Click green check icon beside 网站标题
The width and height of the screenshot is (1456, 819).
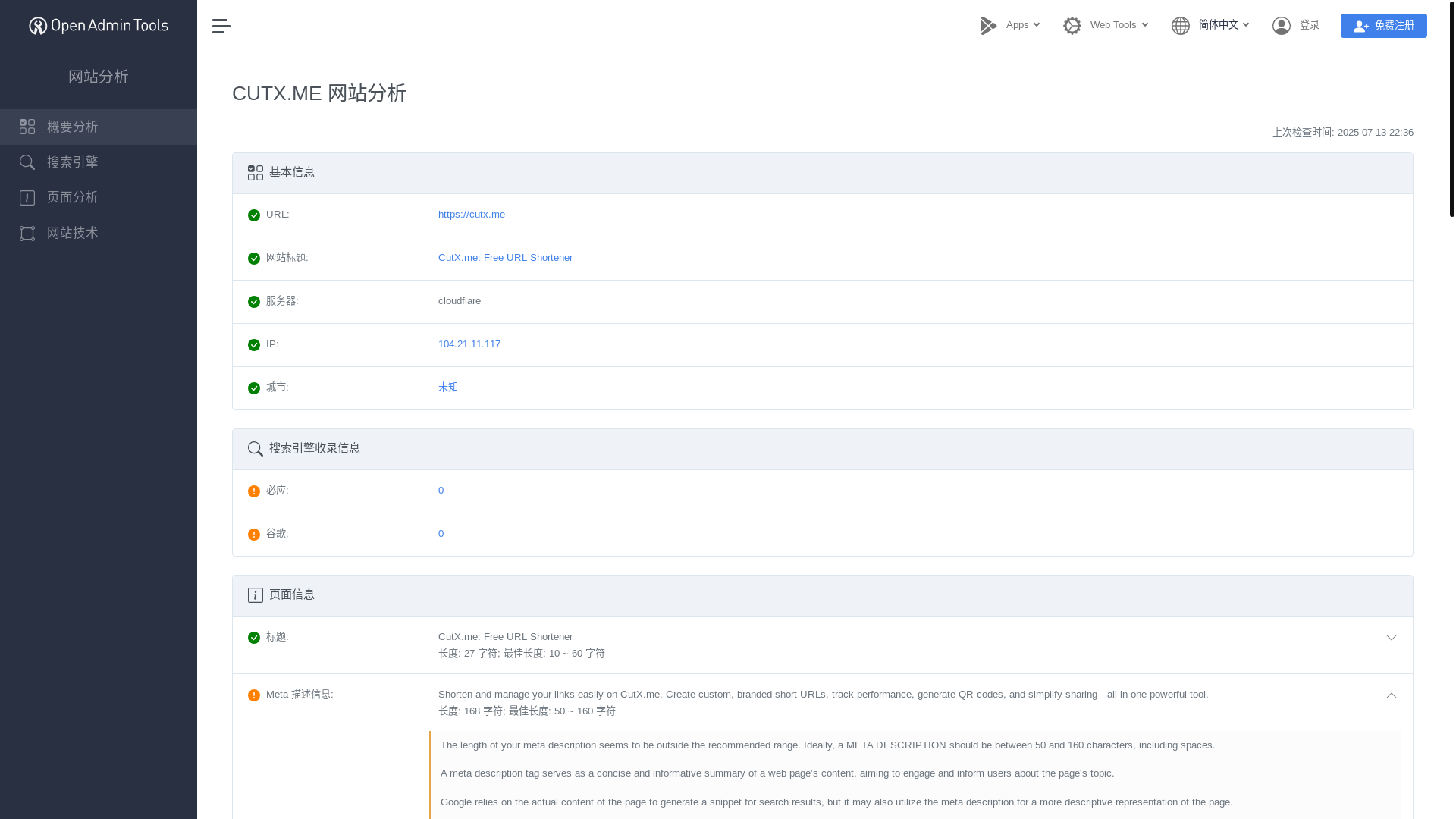254,259
